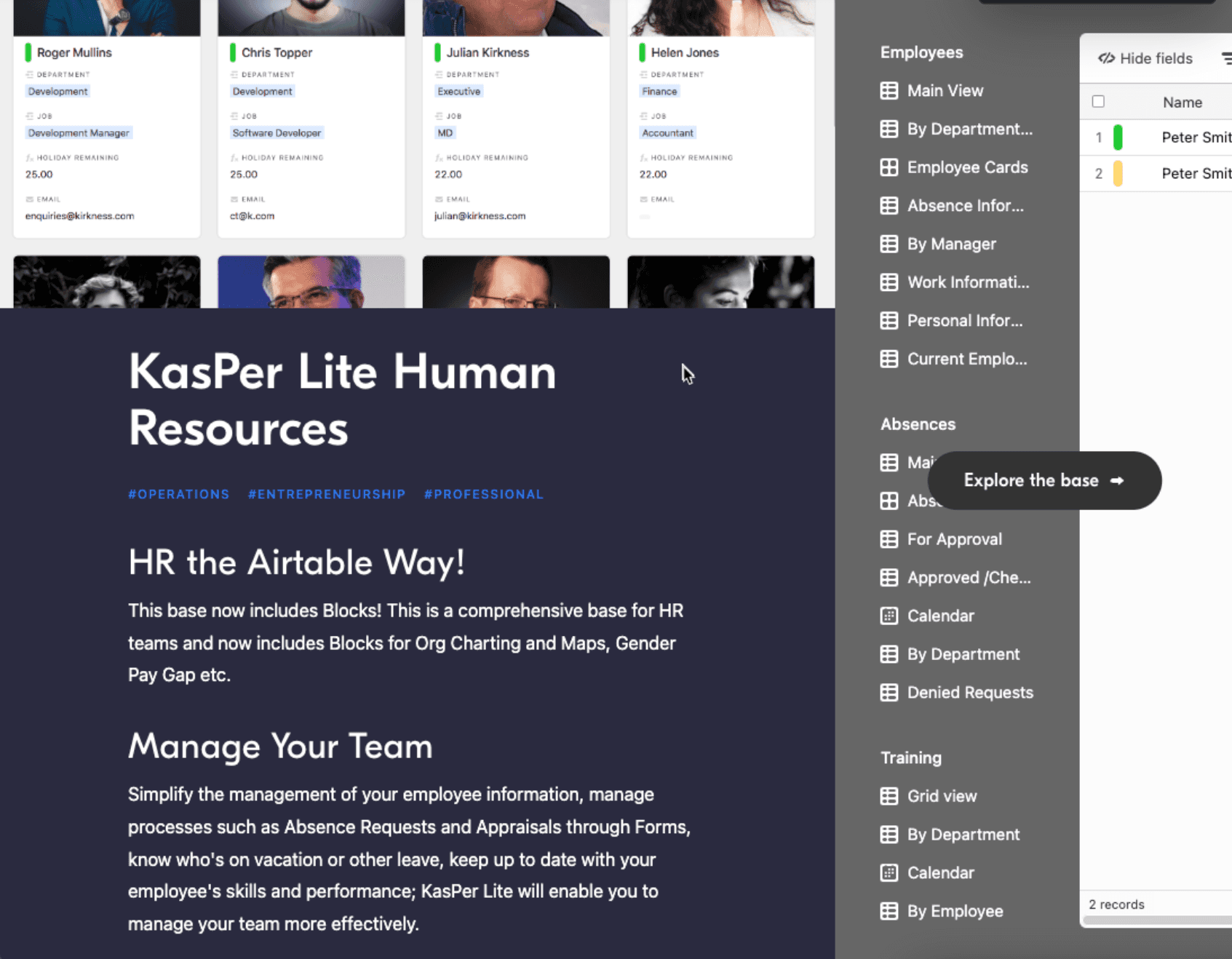Click the Employees section heading

(921, 52)
